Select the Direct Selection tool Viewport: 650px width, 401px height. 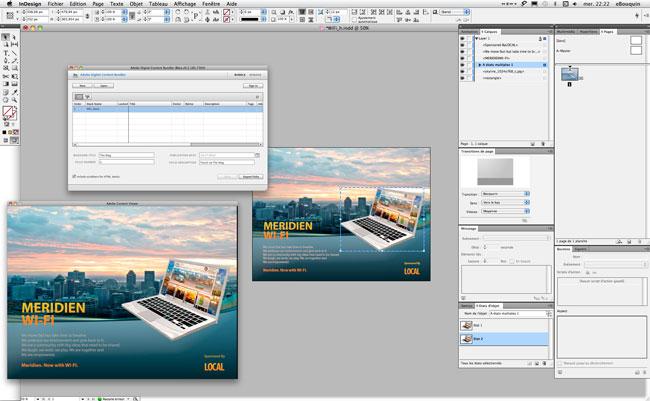coord(14,37)
